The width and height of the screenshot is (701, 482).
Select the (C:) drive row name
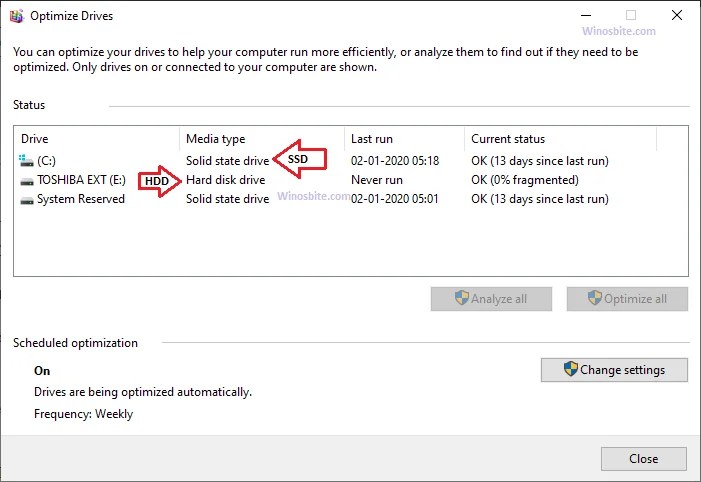pyautogui.click(x=46, y=161)
